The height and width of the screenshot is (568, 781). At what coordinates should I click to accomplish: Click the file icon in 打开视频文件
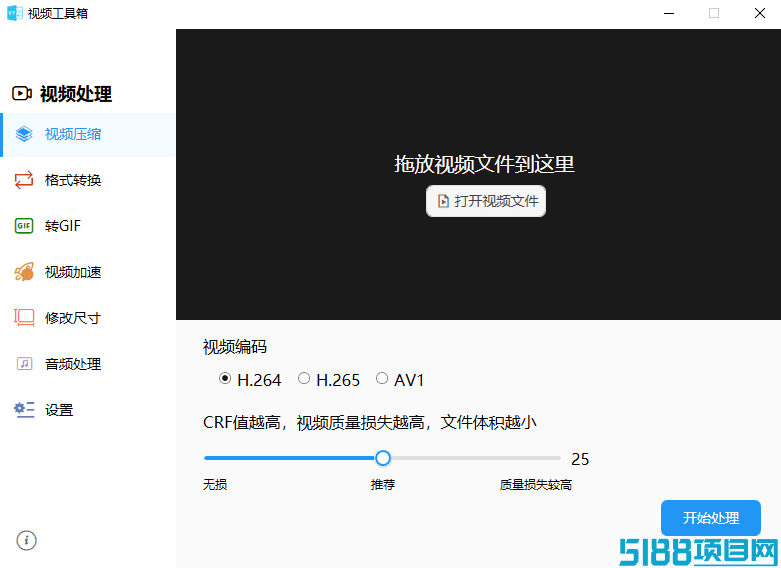[x=443, y=201]
